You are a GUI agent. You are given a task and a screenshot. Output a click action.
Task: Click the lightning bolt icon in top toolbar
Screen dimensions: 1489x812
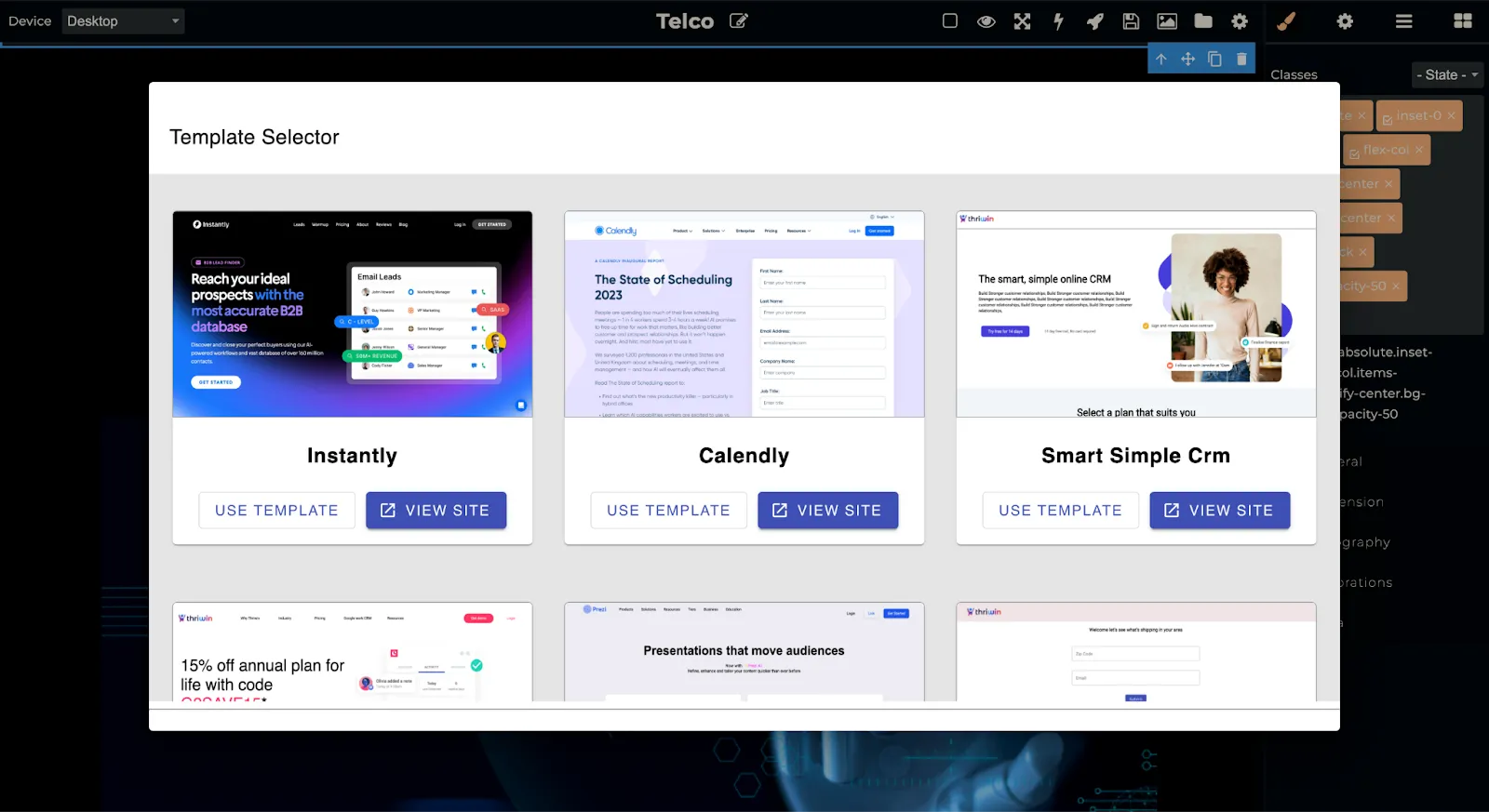[1058, 21]
